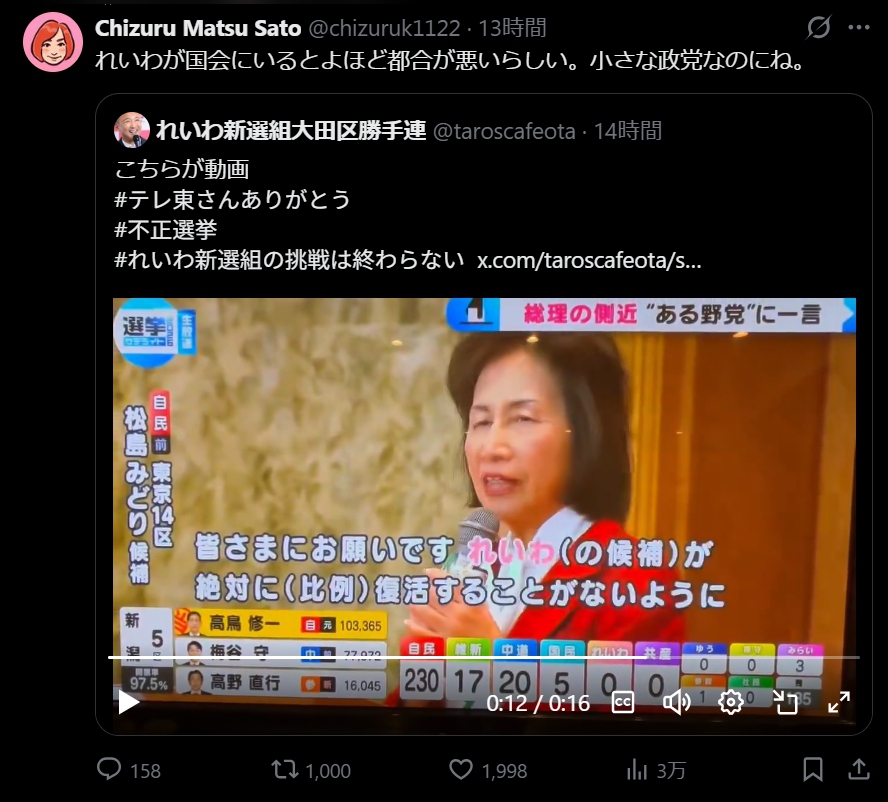Play the video
The image size is (888, 802).
tap(129, 703)
